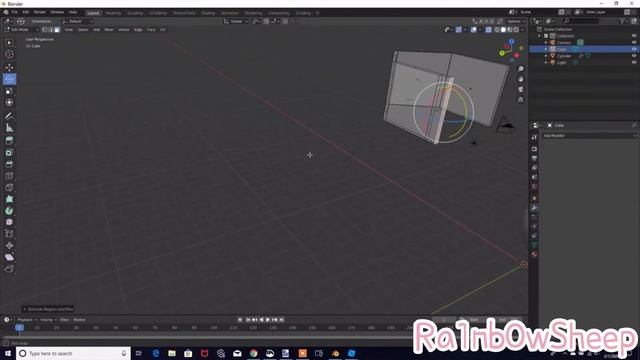Open the Face menu in viewport header
The height and width of the screenshot is (360, 640).
(x=151, y=30)
